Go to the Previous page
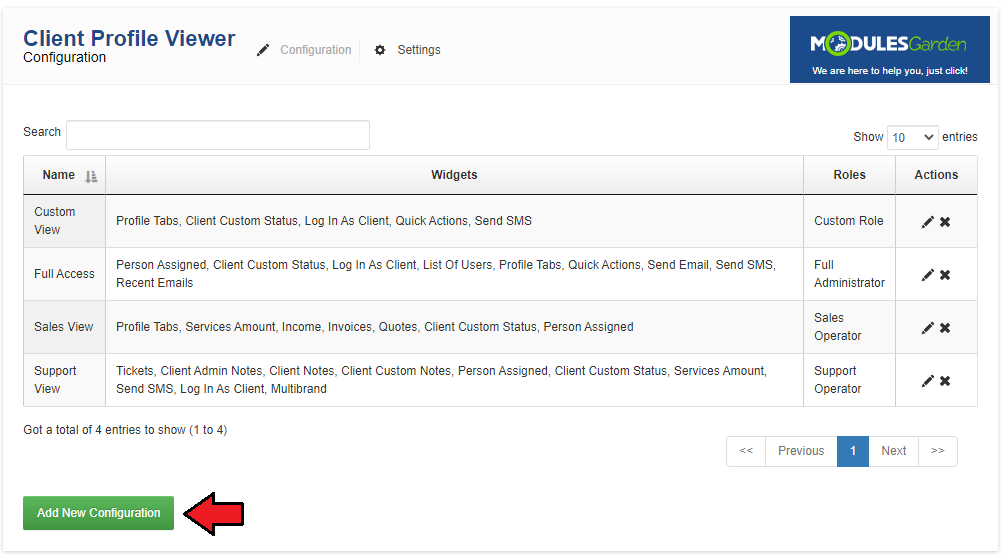 (x=801, y=451)
